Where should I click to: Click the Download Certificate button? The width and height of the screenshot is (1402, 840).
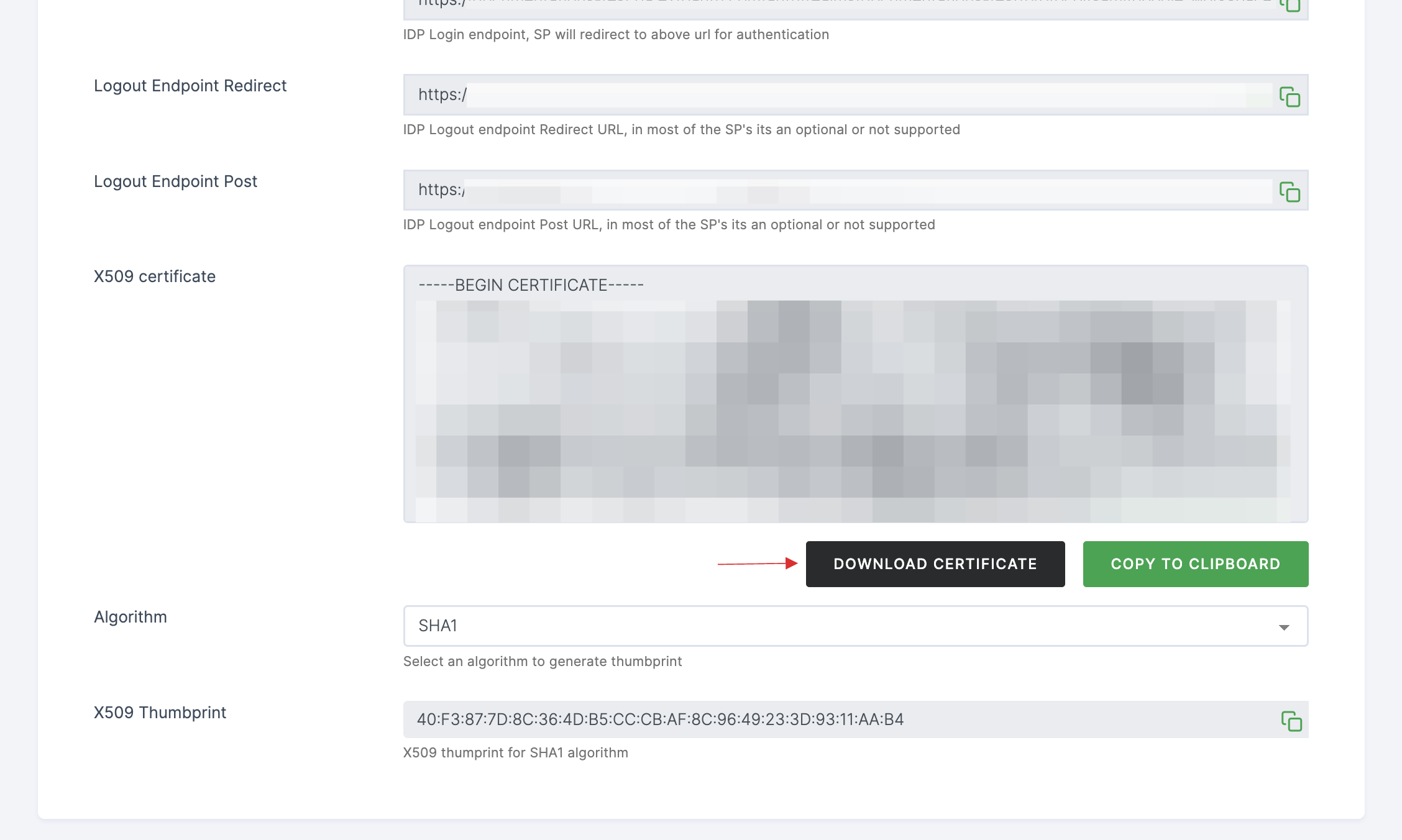pyautogui.click(x=935, y=564)
